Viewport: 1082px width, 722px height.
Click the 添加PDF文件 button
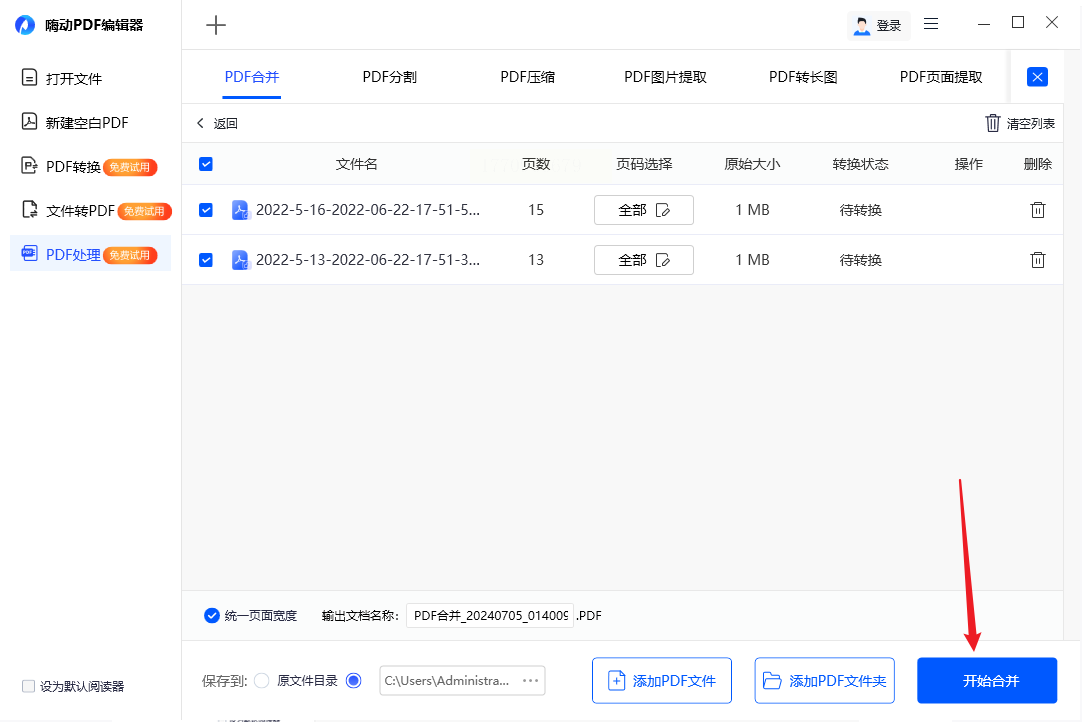coord(662,681)
